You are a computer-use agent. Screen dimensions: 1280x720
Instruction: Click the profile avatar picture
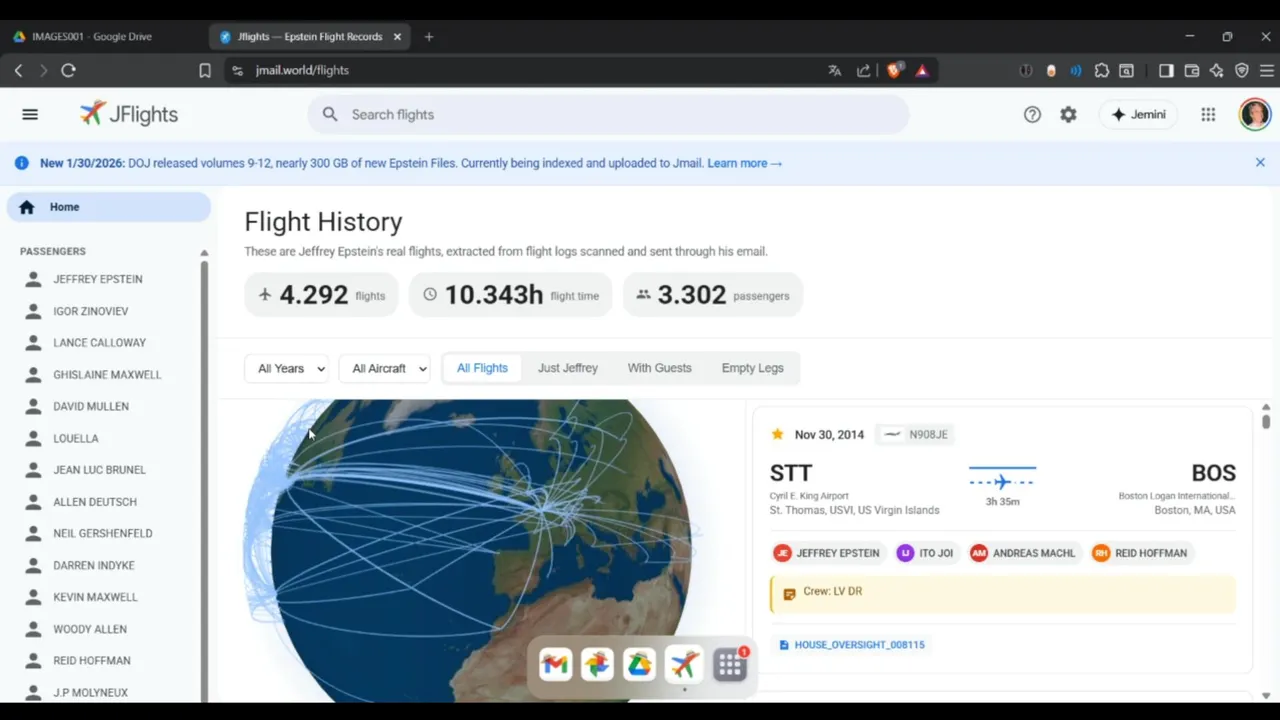(1254, 114)
